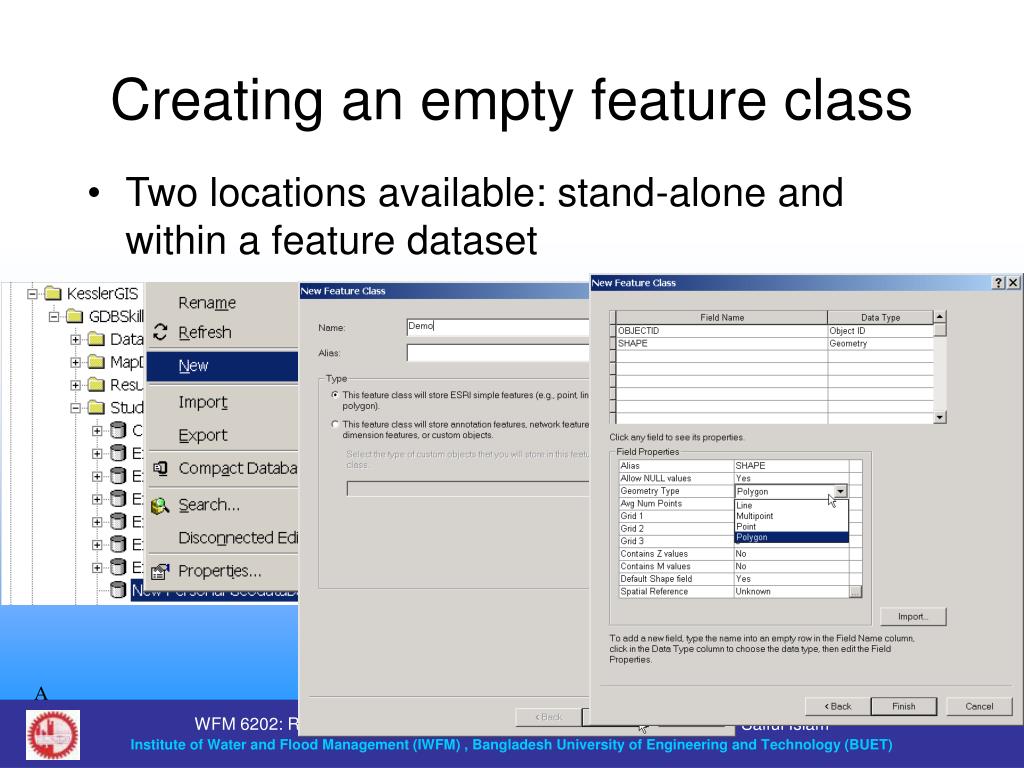Click the KesslerGIS folder icon
The width and height of the screenshot is (1024, 768).
[x=53, y=293]
